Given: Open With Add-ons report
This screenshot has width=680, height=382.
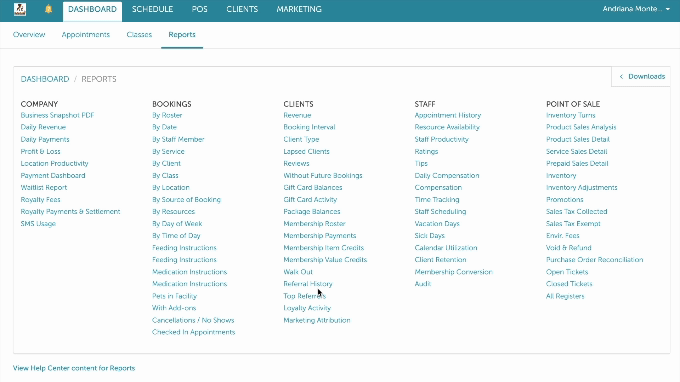Looking at the screenshot, I should click(174, 308).
